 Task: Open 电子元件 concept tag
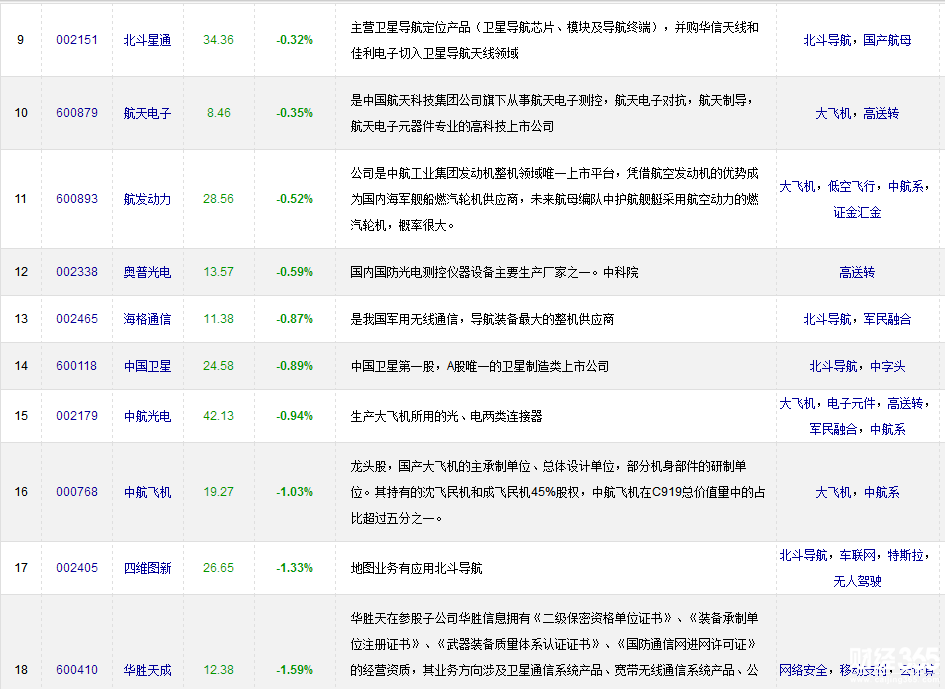click(x=851, y=403)
